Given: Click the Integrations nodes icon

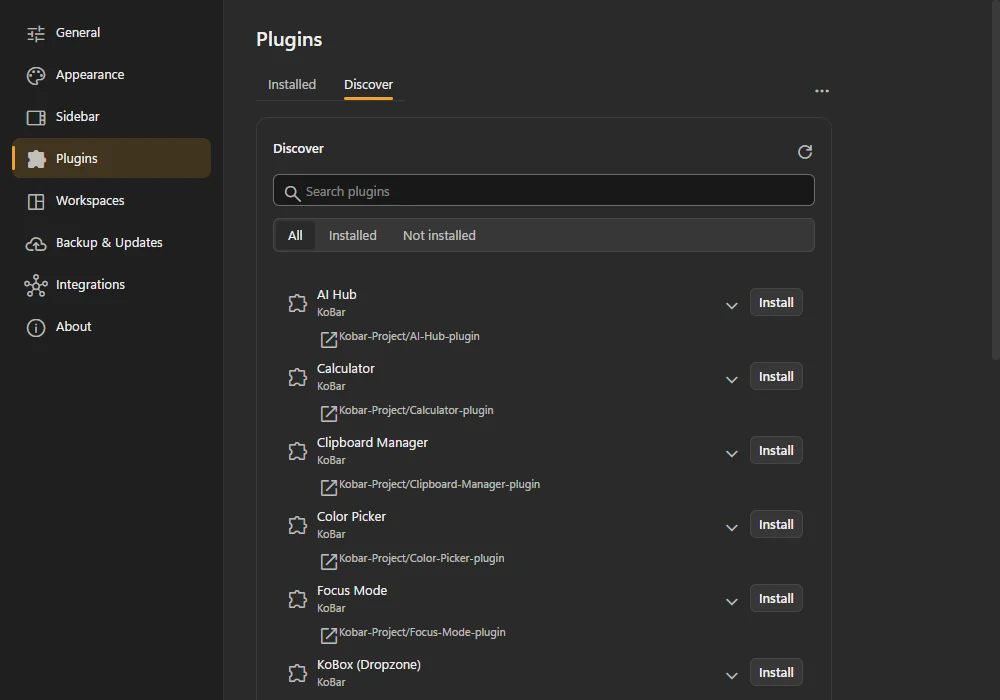Looking at the screenshot, I should click(36, 286).
